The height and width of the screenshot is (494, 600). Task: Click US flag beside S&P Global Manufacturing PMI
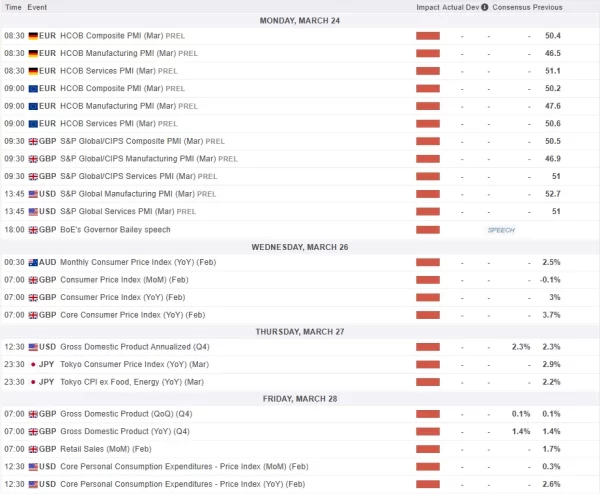[33, 193]
